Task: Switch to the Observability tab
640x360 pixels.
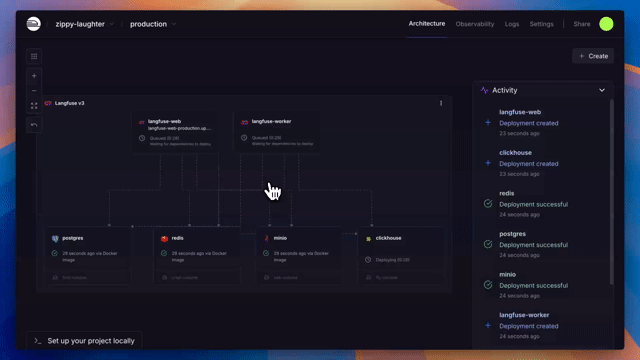Action: tap(475, 24)
